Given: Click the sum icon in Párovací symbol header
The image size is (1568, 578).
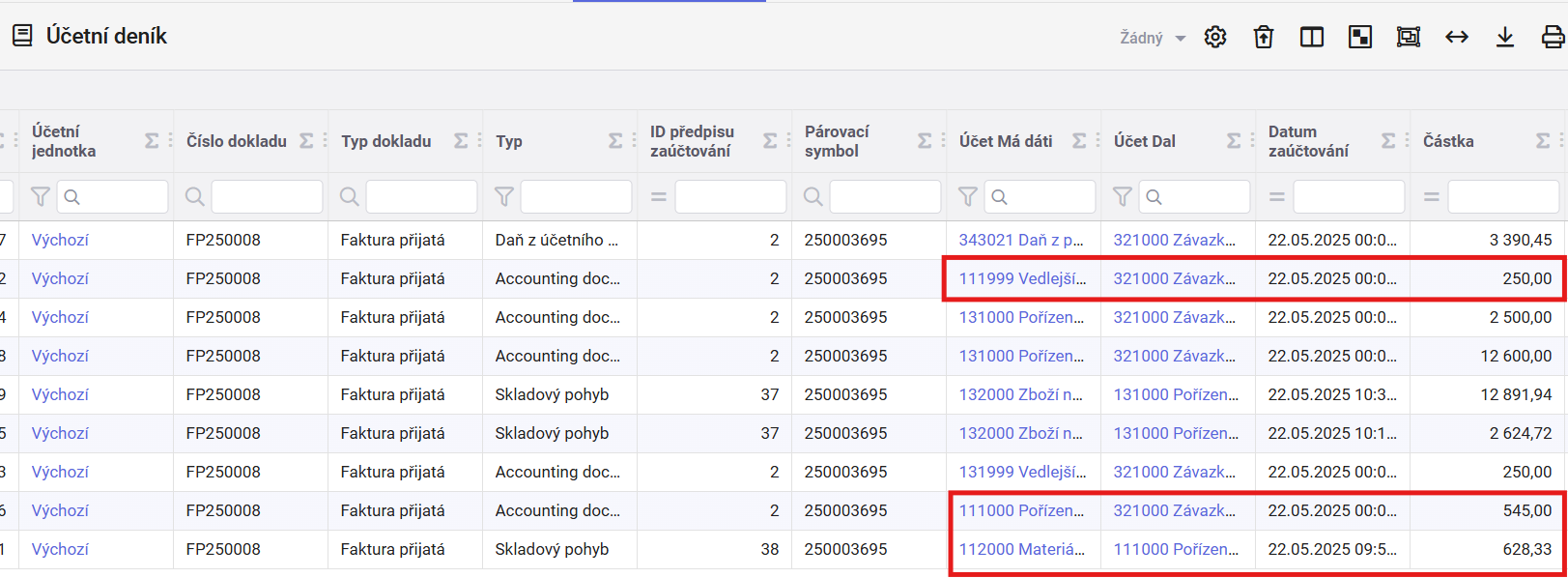Looking at the screenshot, I should [925, 141].
